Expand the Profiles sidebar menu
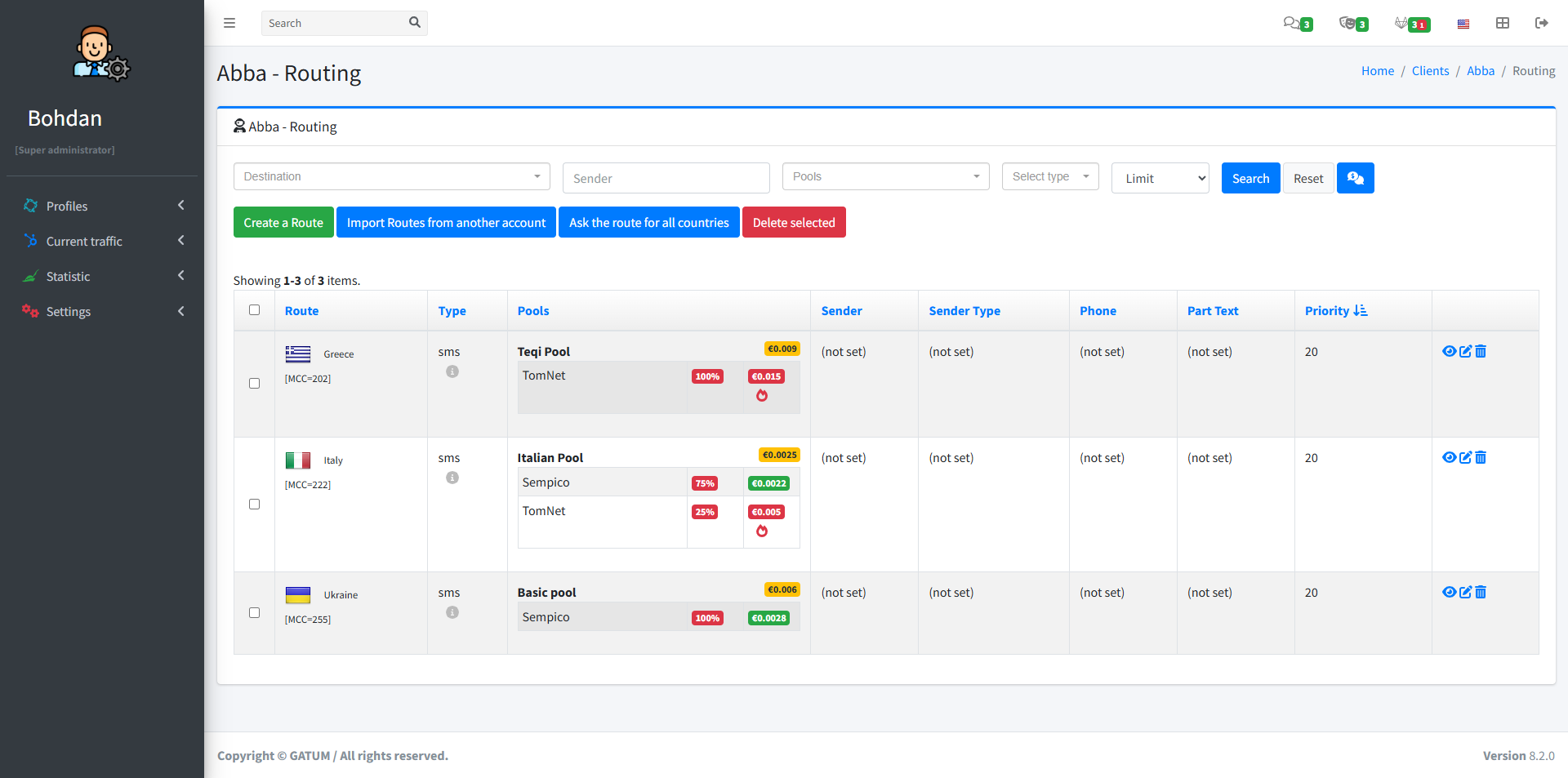 click(x=102, y=206)
